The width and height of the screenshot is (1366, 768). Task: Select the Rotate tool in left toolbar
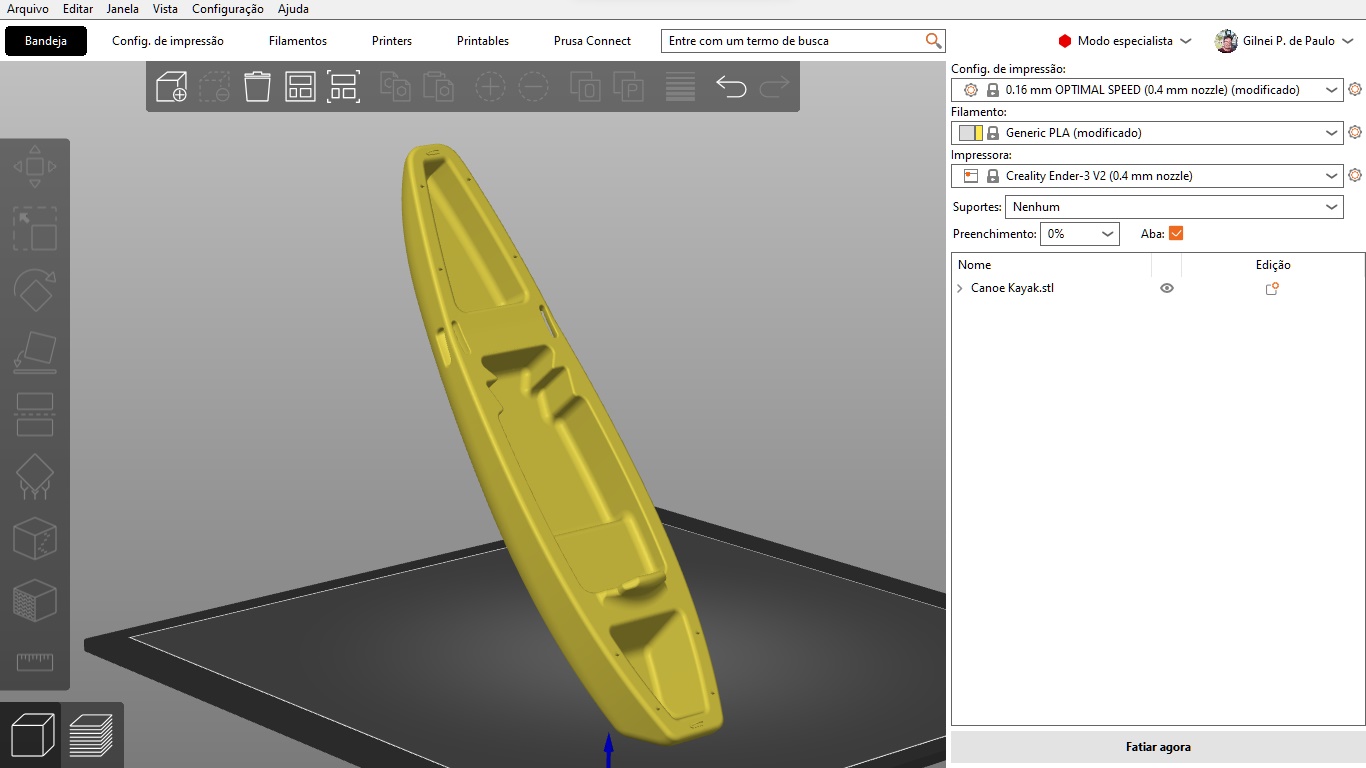[35, 291]
